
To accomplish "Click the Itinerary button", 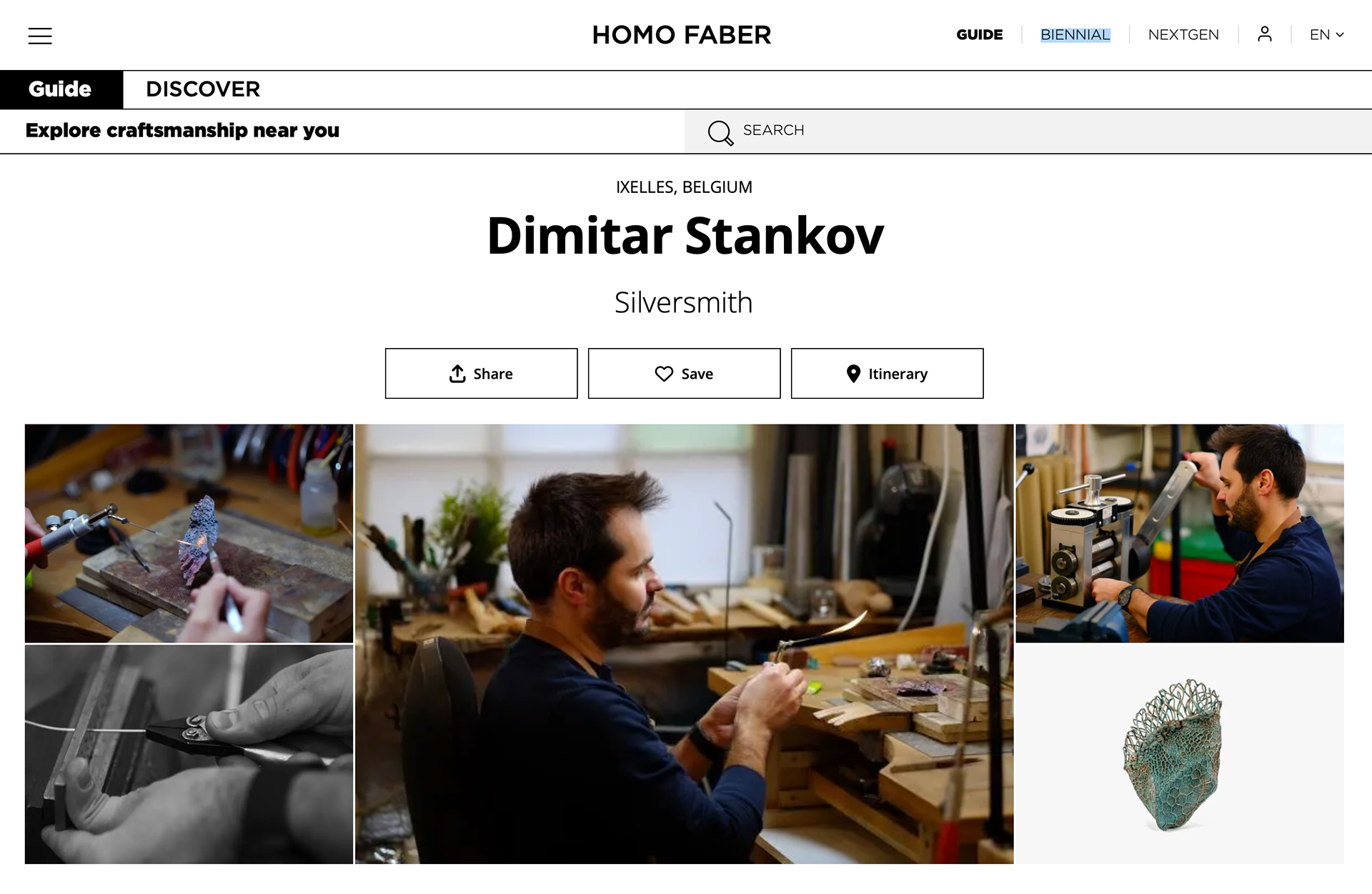I will pyautogui.click(x=887, y=373).
